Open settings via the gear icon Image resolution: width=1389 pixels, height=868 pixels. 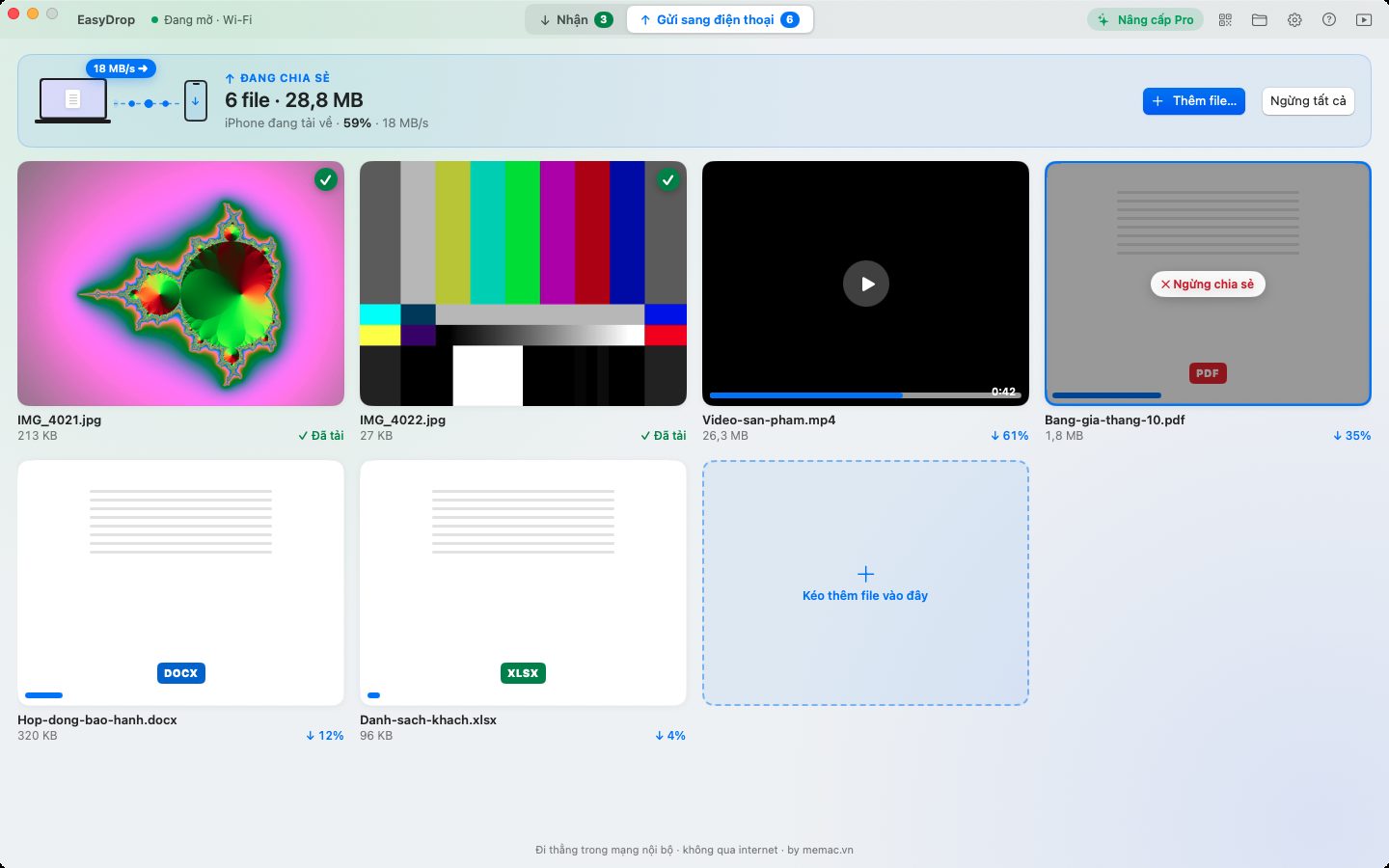1294,19
